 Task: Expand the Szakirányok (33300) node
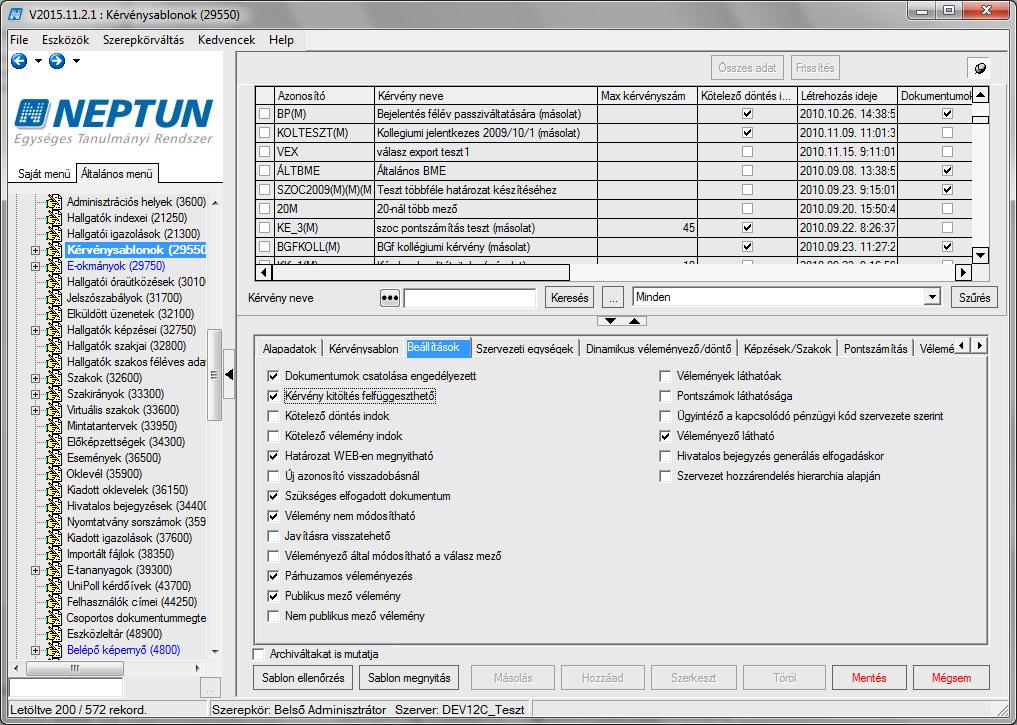(36, 394)
